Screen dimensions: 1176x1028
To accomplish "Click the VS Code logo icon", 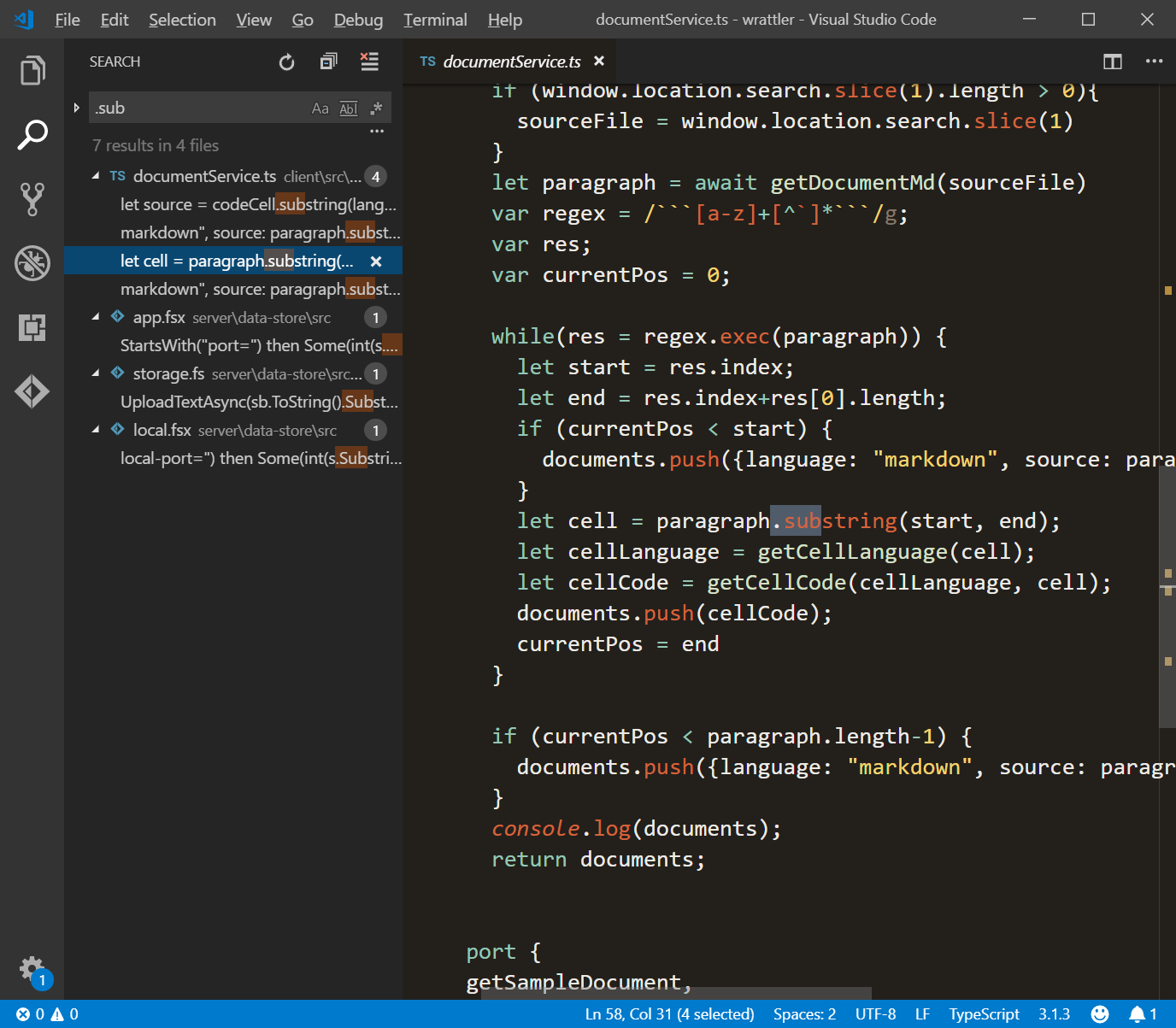I will pyautogui.click(x=24, y=19).
